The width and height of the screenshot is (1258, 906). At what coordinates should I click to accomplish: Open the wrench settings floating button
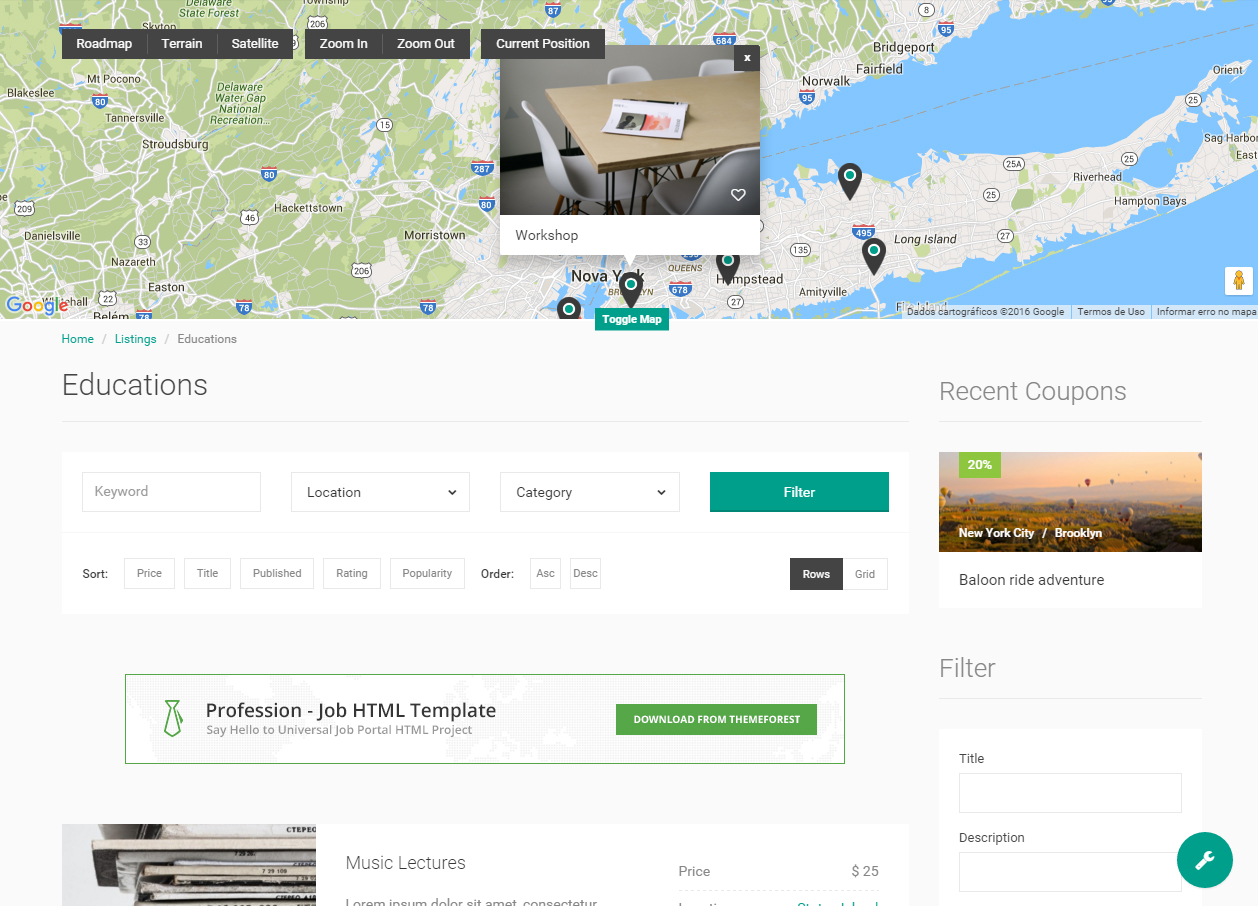click(x=1204, y=860)
